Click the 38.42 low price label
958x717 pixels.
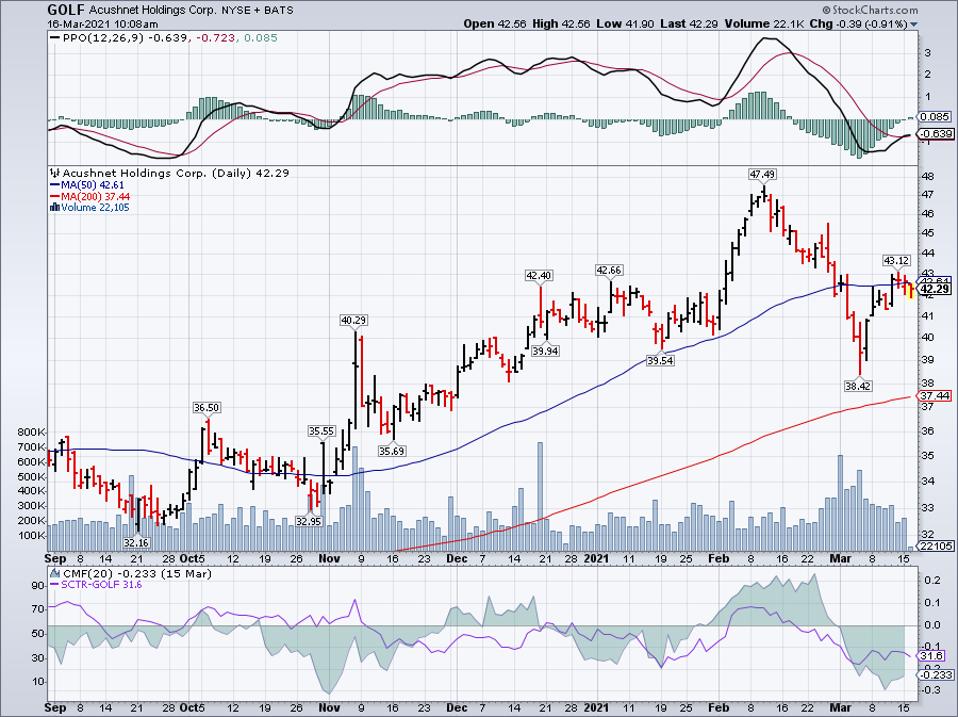click(858, 386)
